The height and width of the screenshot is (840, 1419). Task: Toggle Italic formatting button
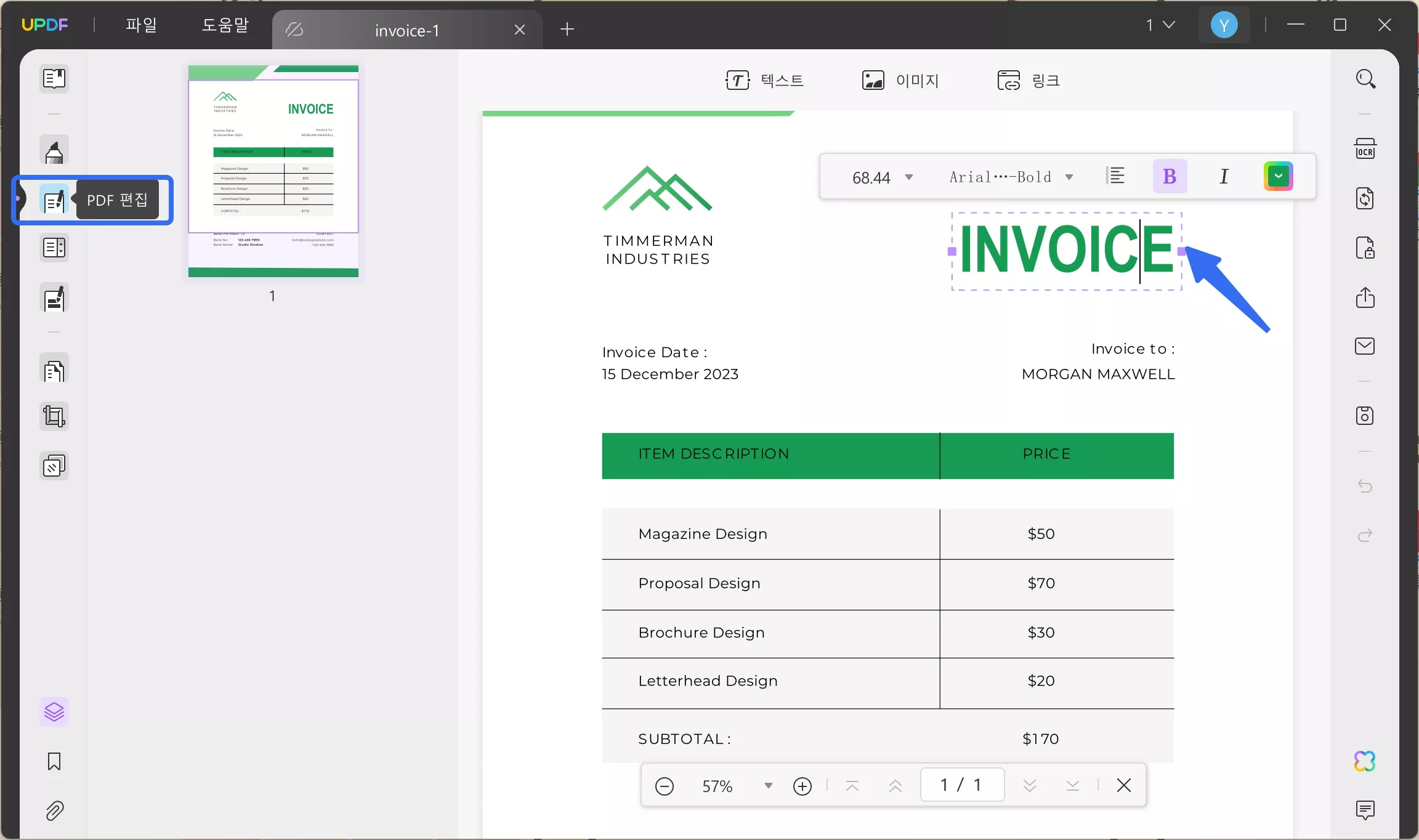1224,177
